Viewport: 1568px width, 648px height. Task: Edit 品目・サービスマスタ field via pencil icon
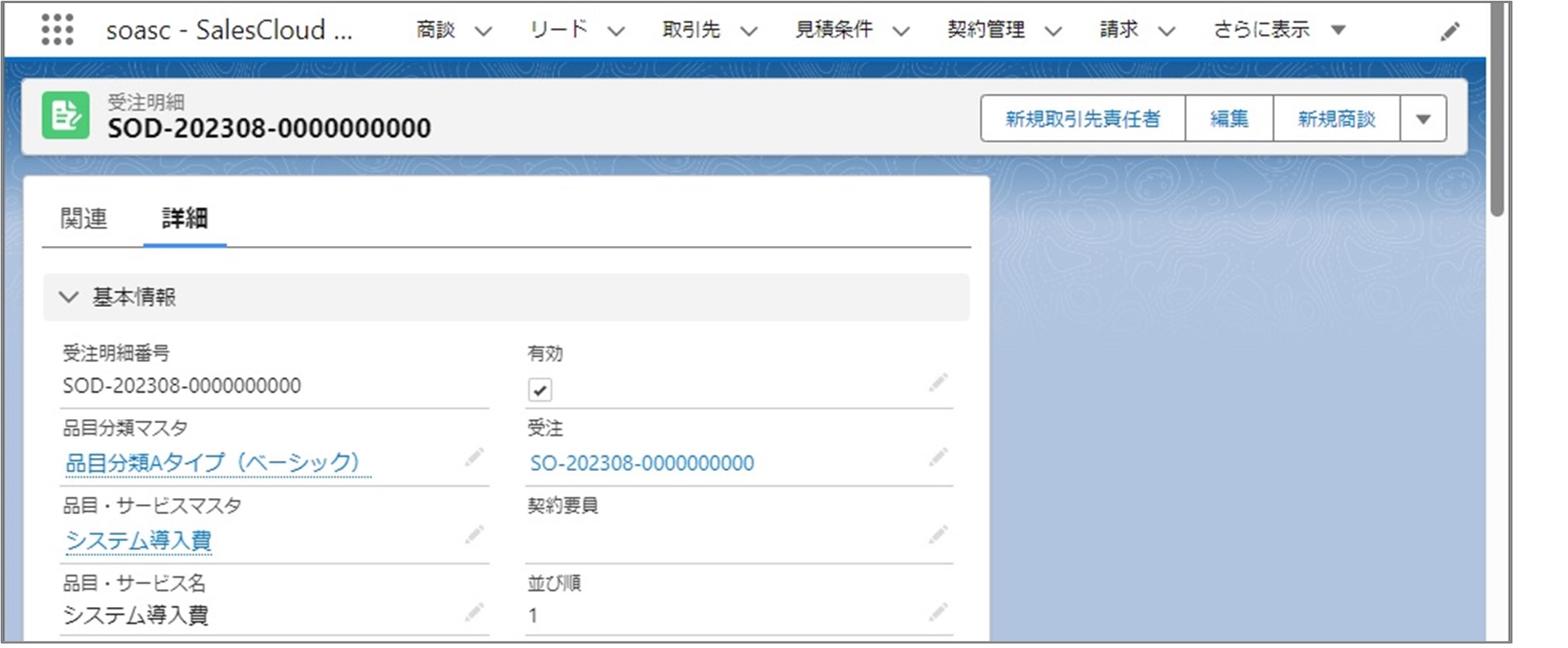pos(474,534)
